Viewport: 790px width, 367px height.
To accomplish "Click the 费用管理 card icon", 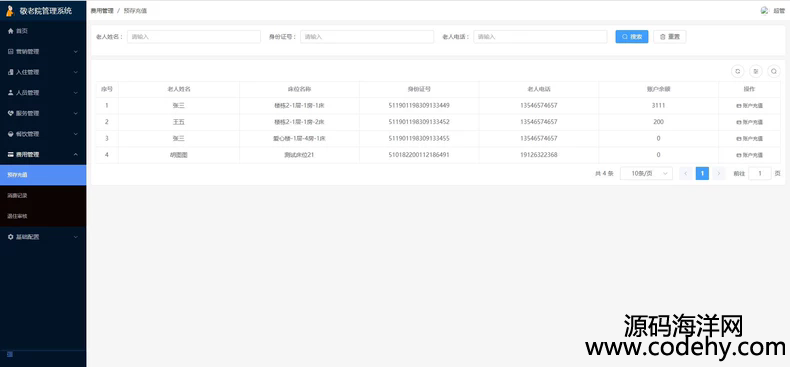I will [11, 154].
